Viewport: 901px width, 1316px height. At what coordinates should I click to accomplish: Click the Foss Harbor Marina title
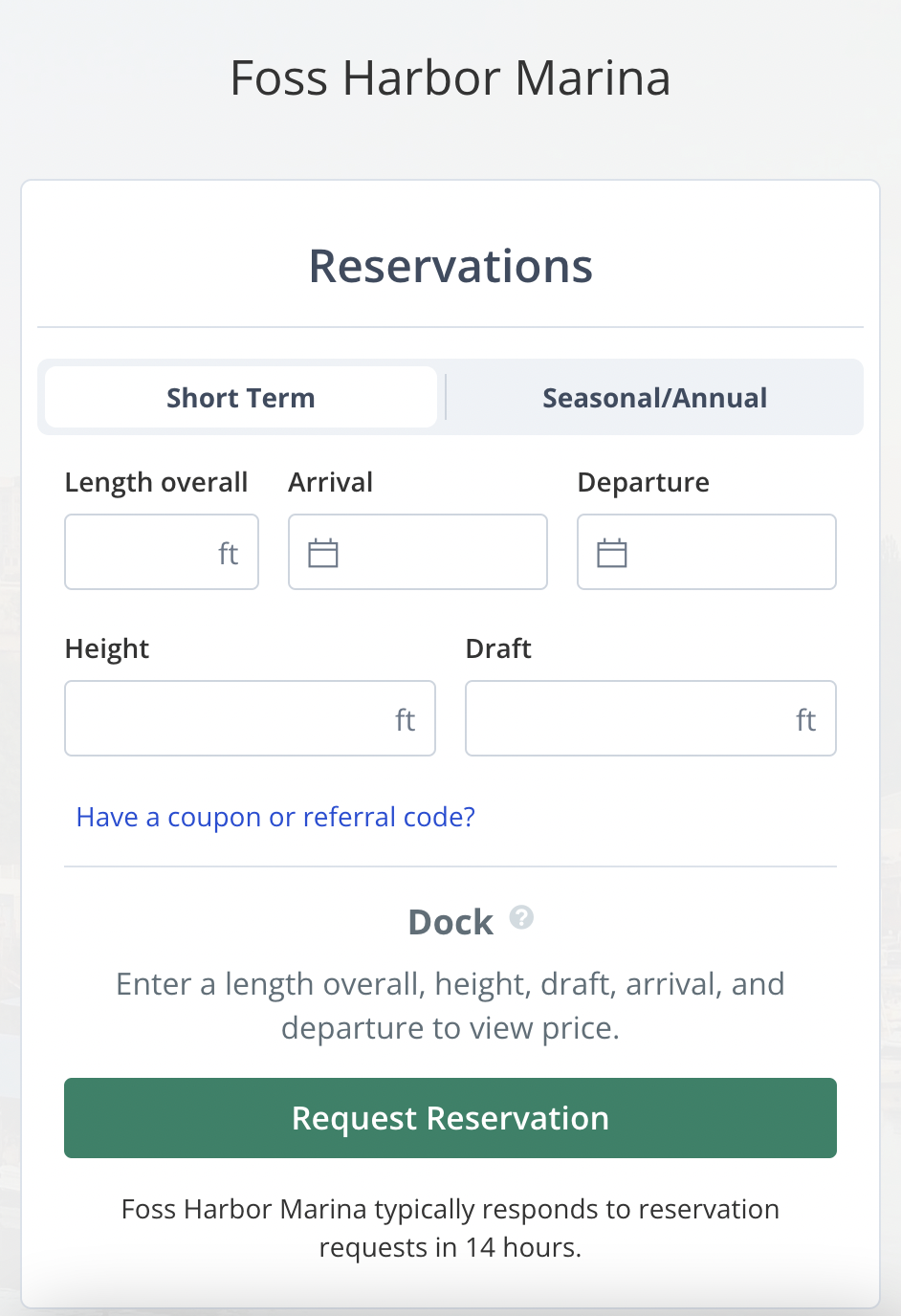click(450, 78)
